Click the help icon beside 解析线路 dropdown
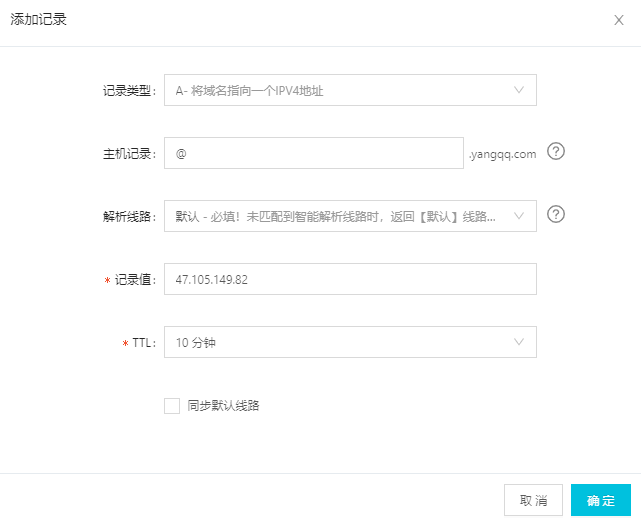This screenshot has height=525, width=641. pos(557,214)
